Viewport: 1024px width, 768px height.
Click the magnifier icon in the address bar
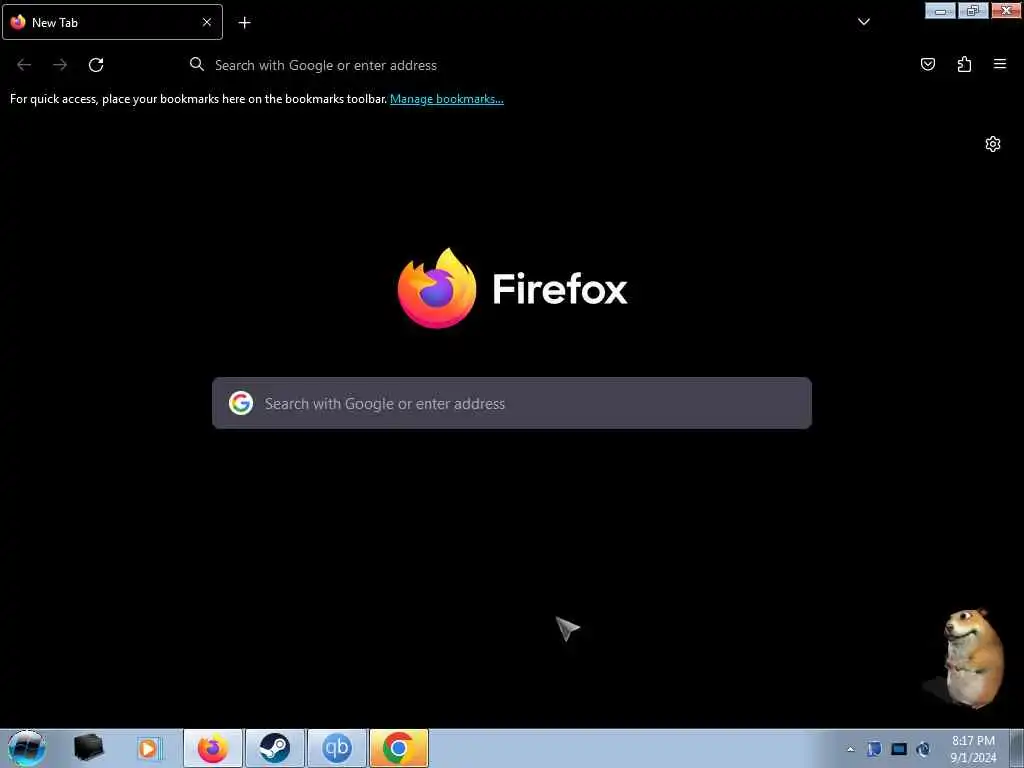pos(197,64)
